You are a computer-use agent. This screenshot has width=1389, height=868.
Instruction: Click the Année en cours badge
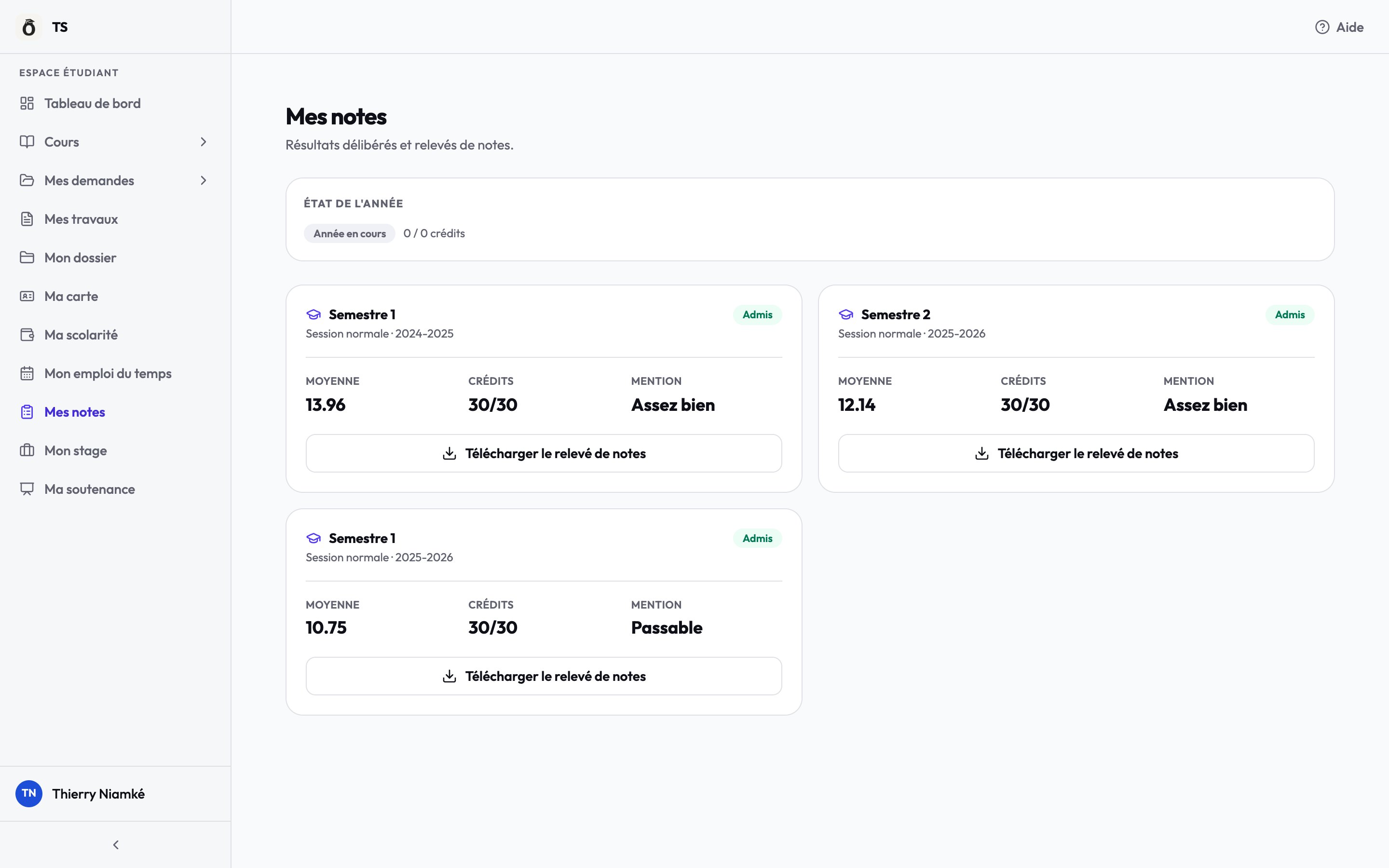[350, 234]
